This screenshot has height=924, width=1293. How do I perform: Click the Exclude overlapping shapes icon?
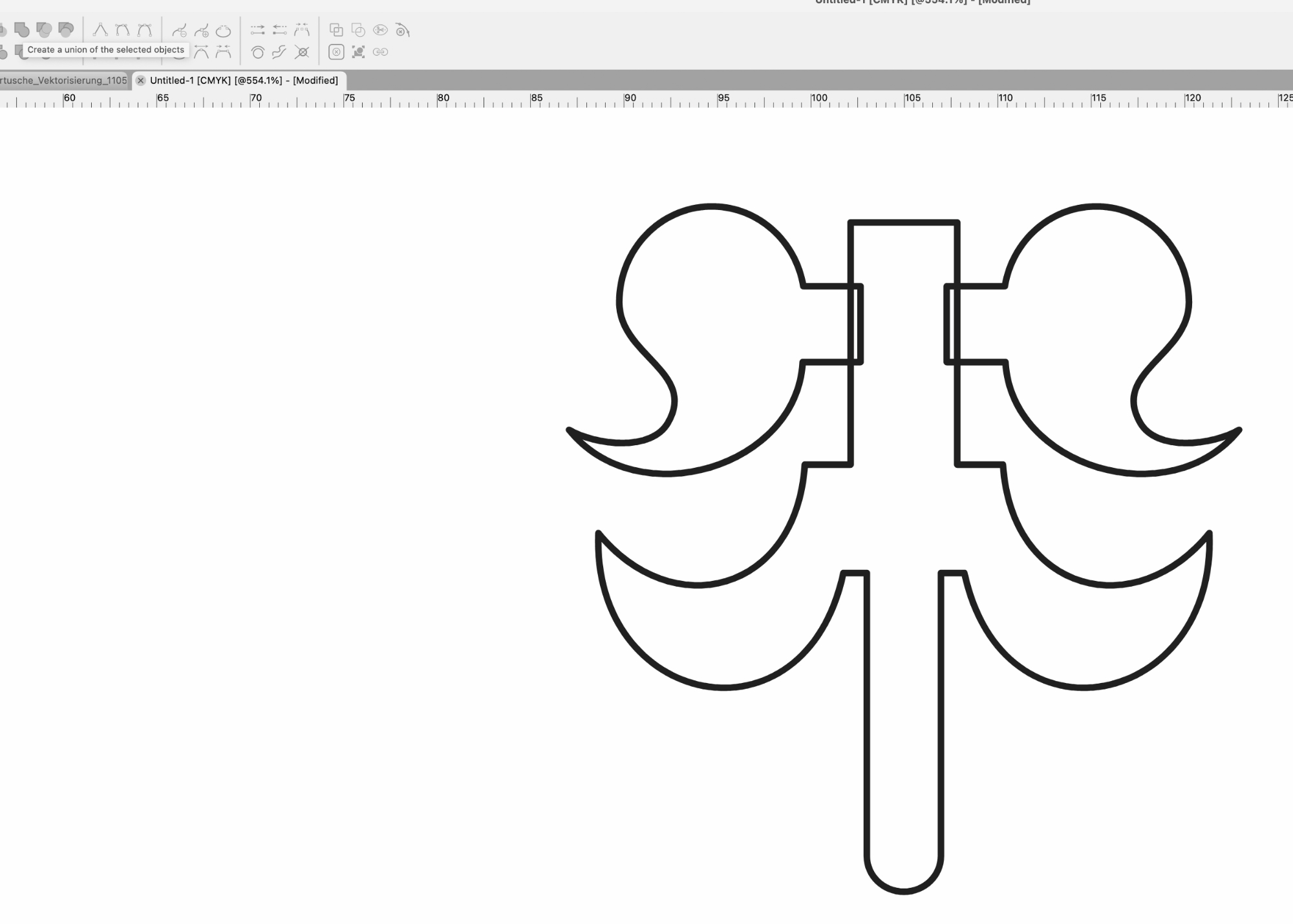pos(66,30)
